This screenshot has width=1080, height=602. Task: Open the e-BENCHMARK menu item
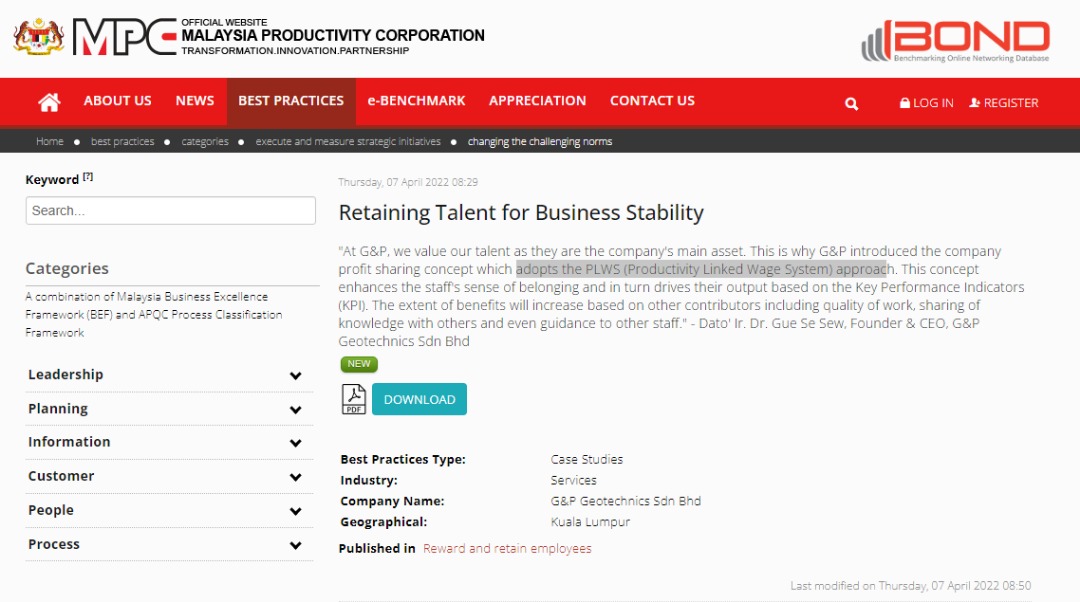(x=416, y=101)
